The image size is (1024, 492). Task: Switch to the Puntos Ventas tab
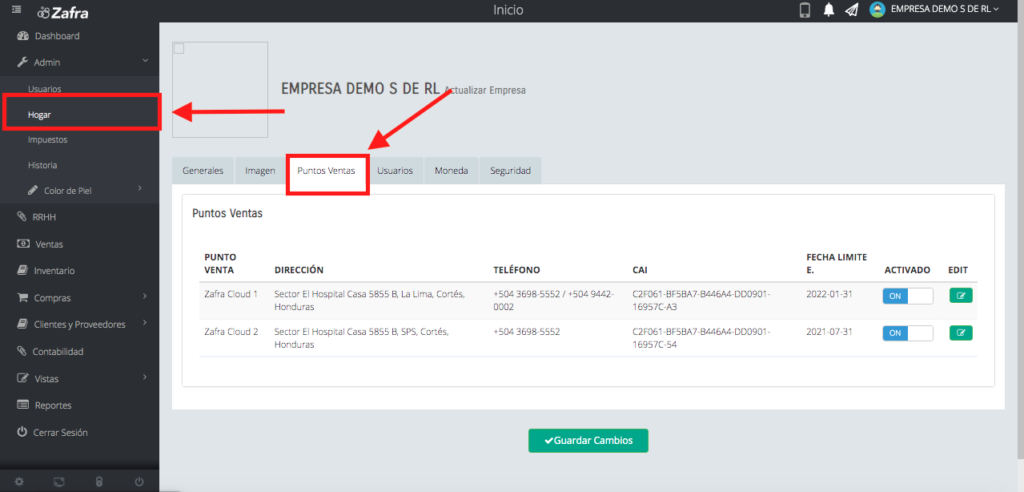coord(327,171)
